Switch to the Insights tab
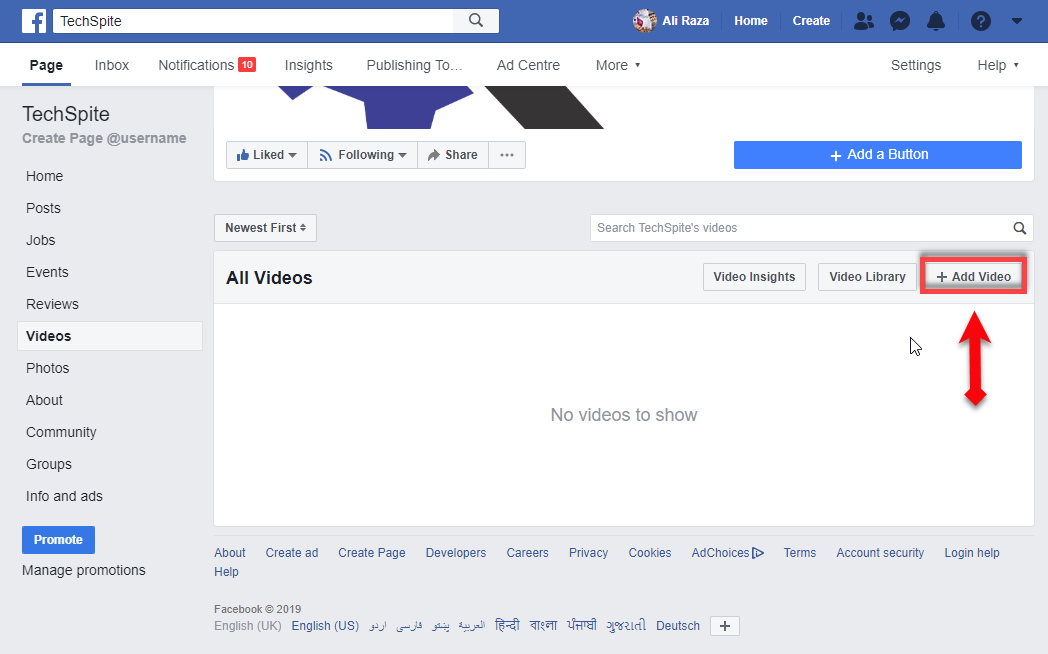This screenshot has height=654, width=1048. click(308, 65)
